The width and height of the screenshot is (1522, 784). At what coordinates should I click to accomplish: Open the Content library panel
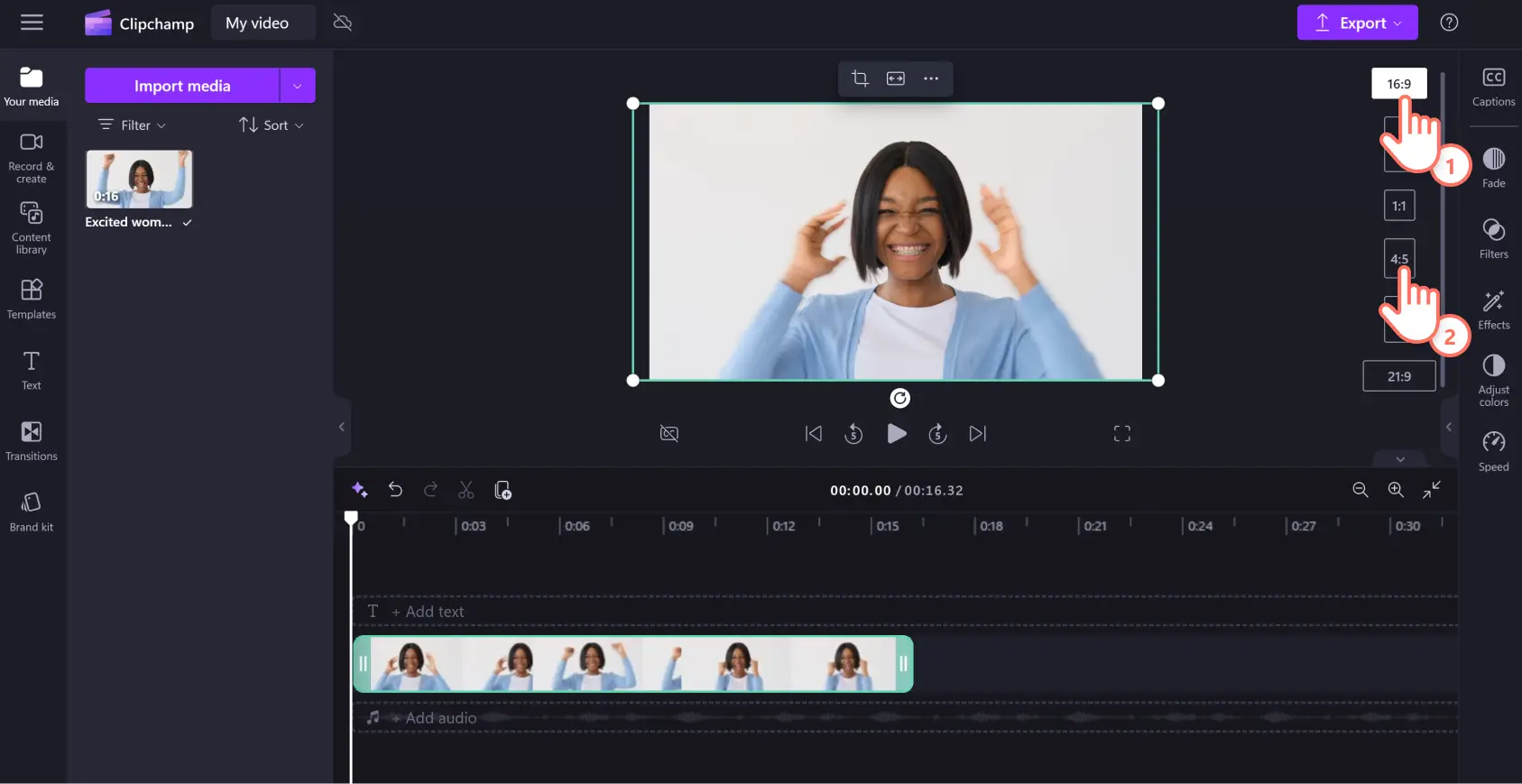(x=32, y=228)
